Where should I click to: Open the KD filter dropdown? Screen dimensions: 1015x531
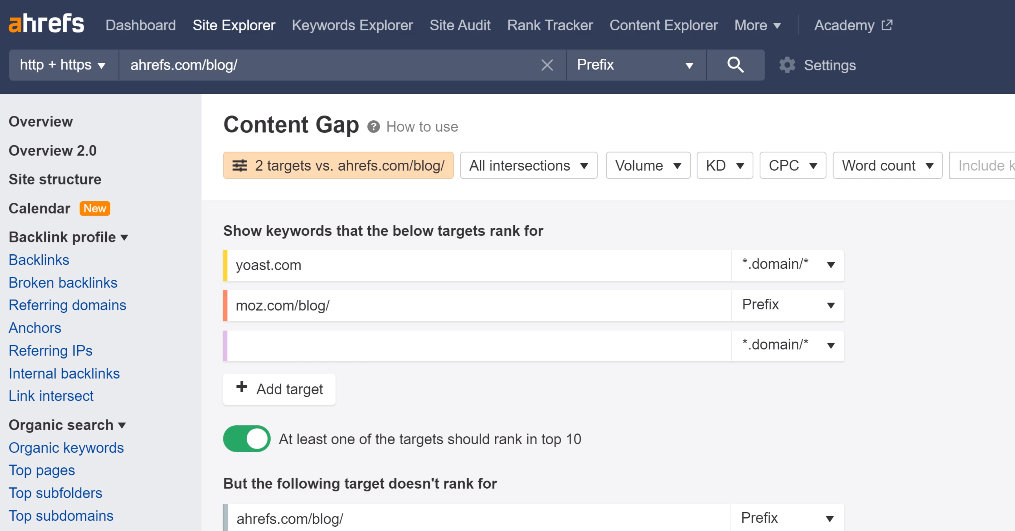point(724,166)
